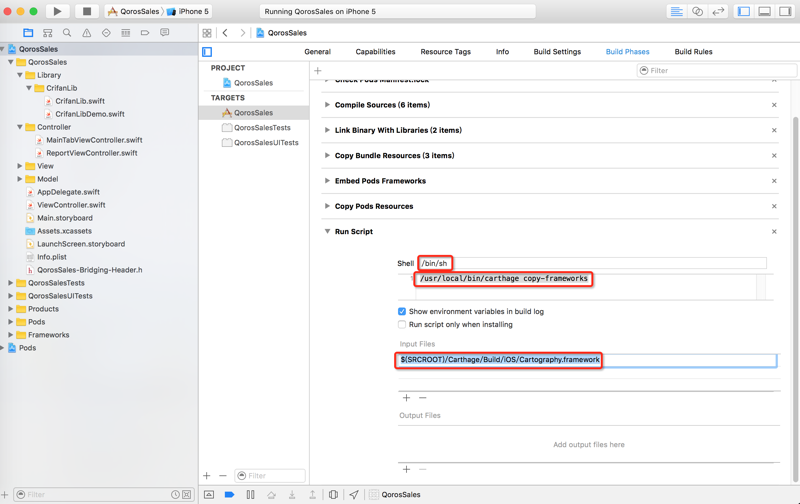Toggle the navigator panel visibility
This screenshot has width=800, height=504.
coord(744,11)
